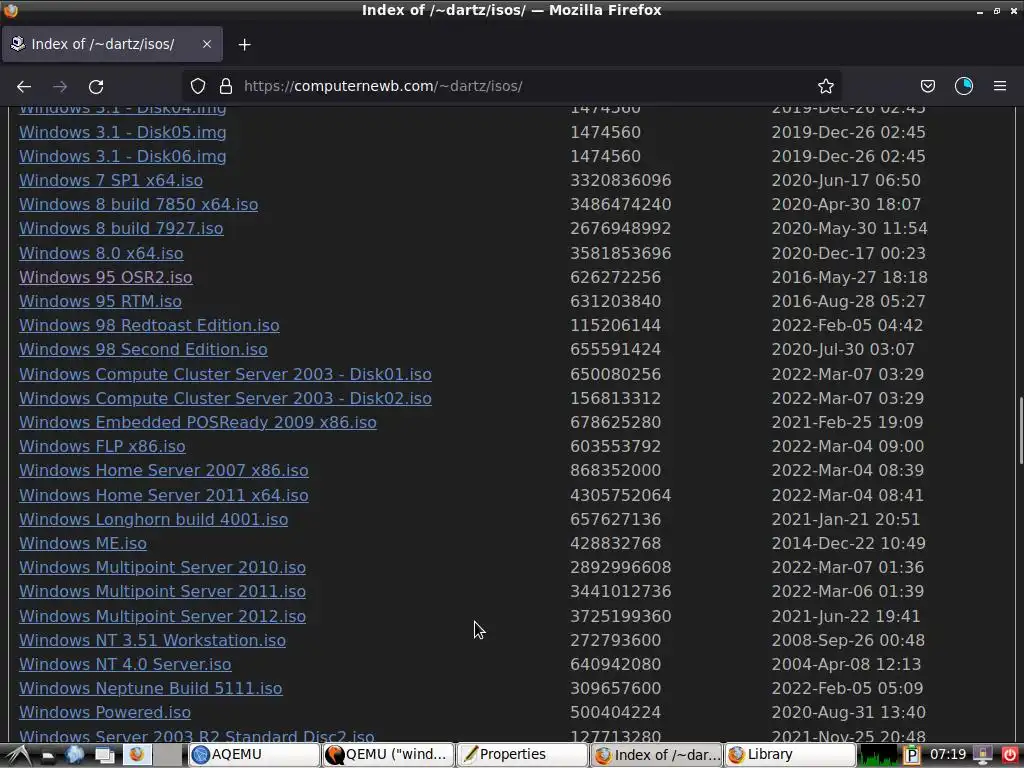This screenshot has width=1024, height=768.
Task: Open Compute Cluster Server 2003 Disk02.iso link
Action: tap(225, 398)
